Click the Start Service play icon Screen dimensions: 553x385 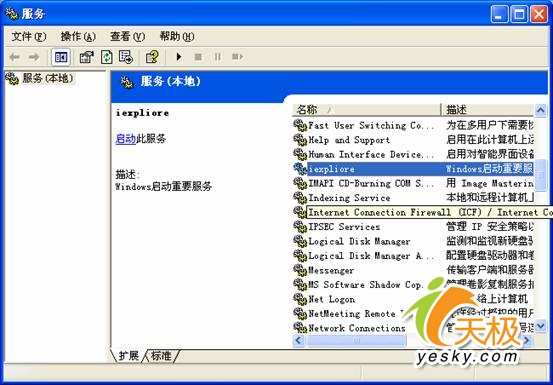pyautogui.click(x=179, y=56)
